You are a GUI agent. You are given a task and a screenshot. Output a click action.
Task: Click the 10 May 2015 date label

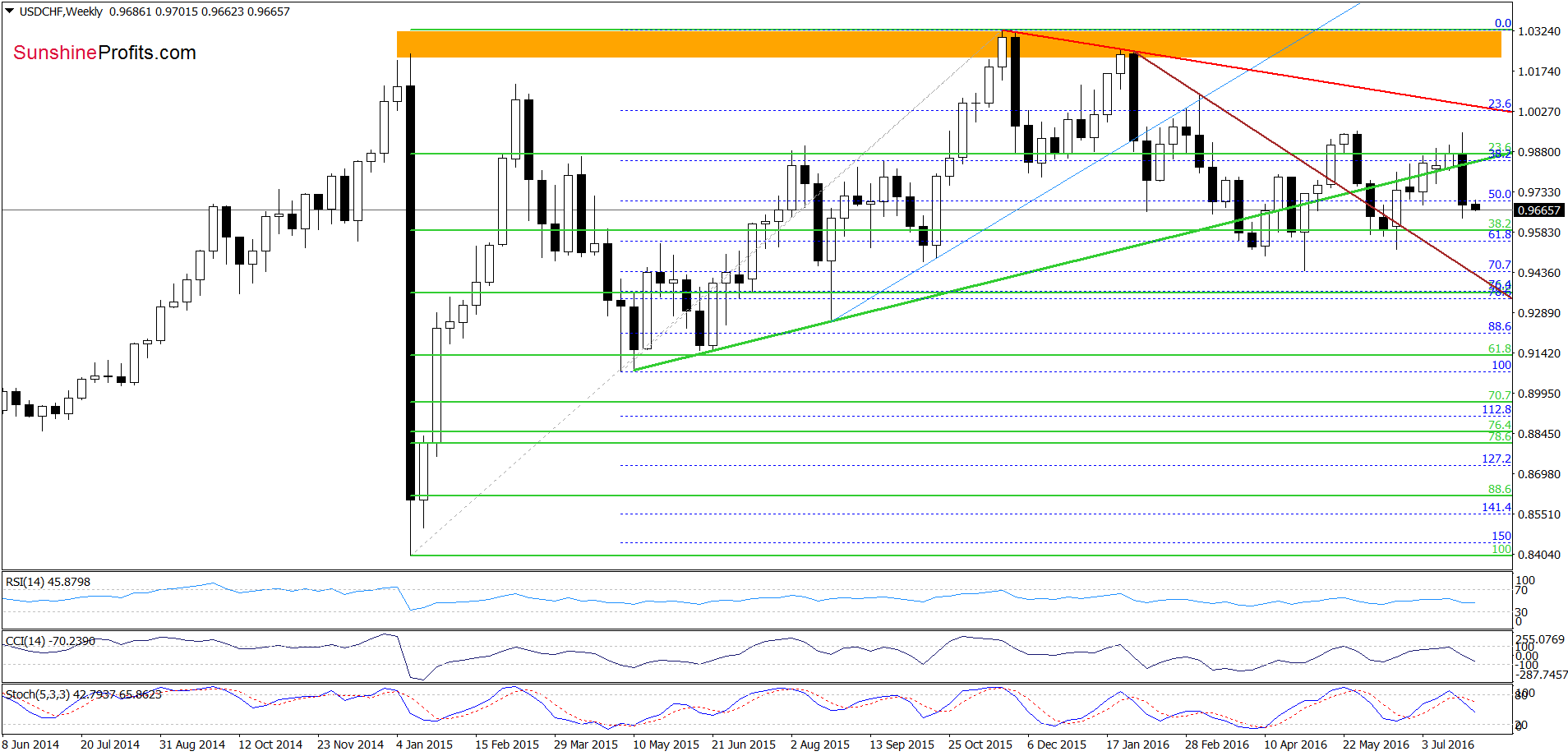(666, 744)
